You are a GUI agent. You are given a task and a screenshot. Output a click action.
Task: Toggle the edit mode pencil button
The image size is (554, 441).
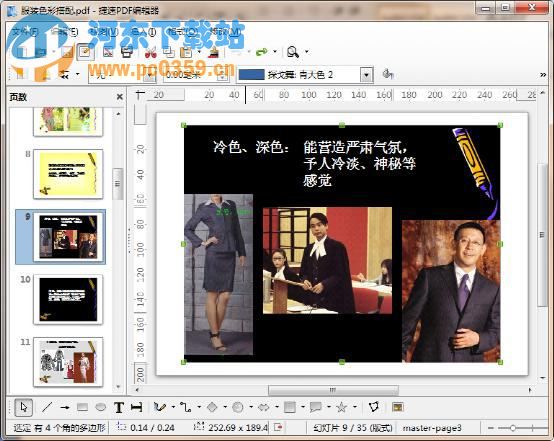coord(85,52)
